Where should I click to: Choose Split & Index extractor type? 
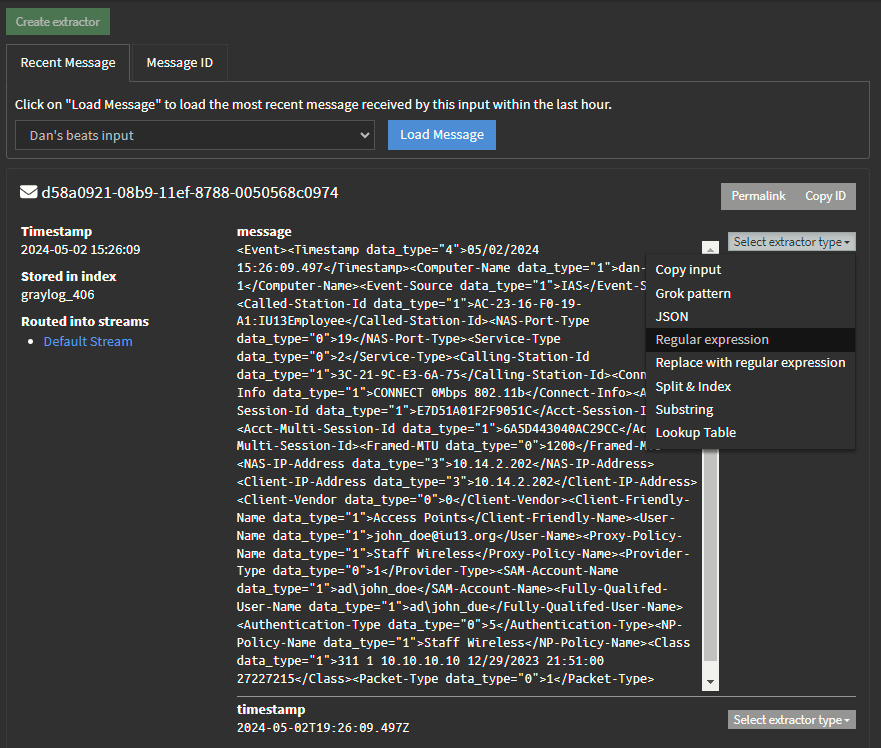[693, 387]
